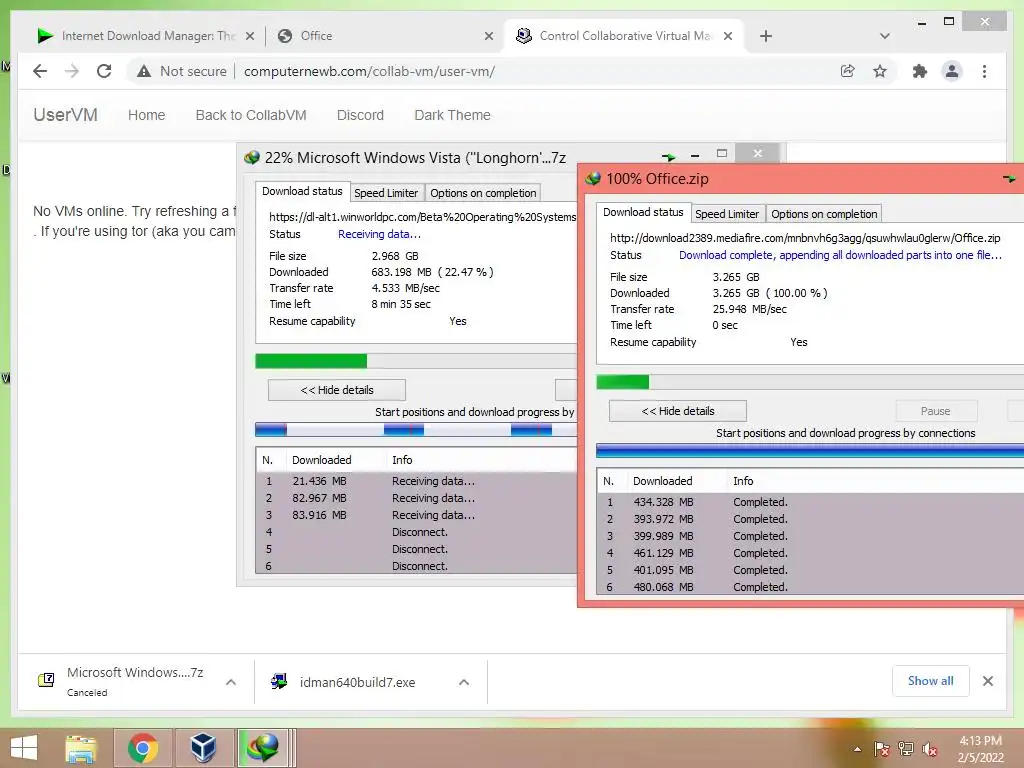
Task: Open Options on completion in Office.zip window
Action: tap(824, 214)
